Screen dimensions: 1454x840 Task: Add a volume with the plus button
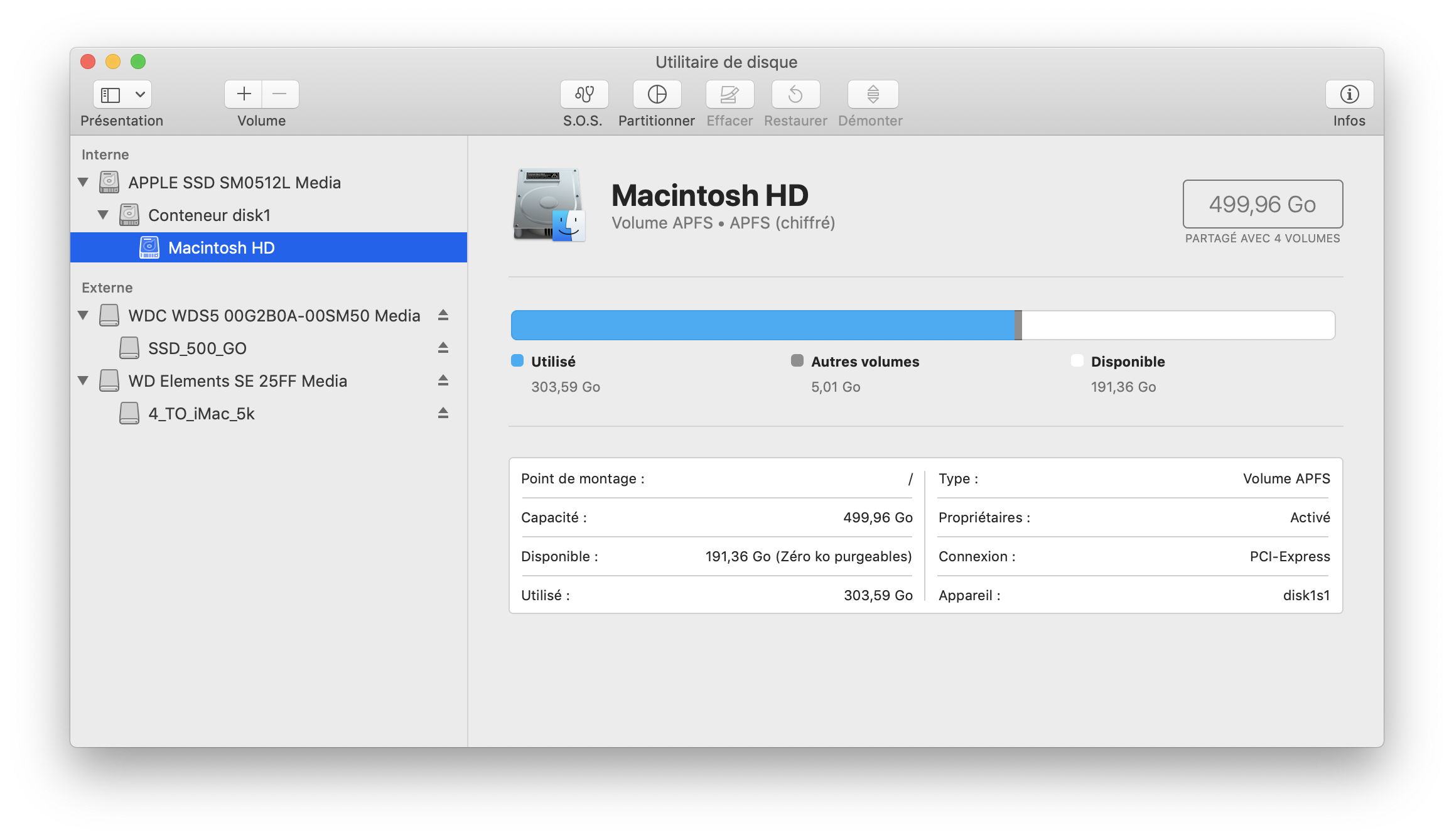244,94
